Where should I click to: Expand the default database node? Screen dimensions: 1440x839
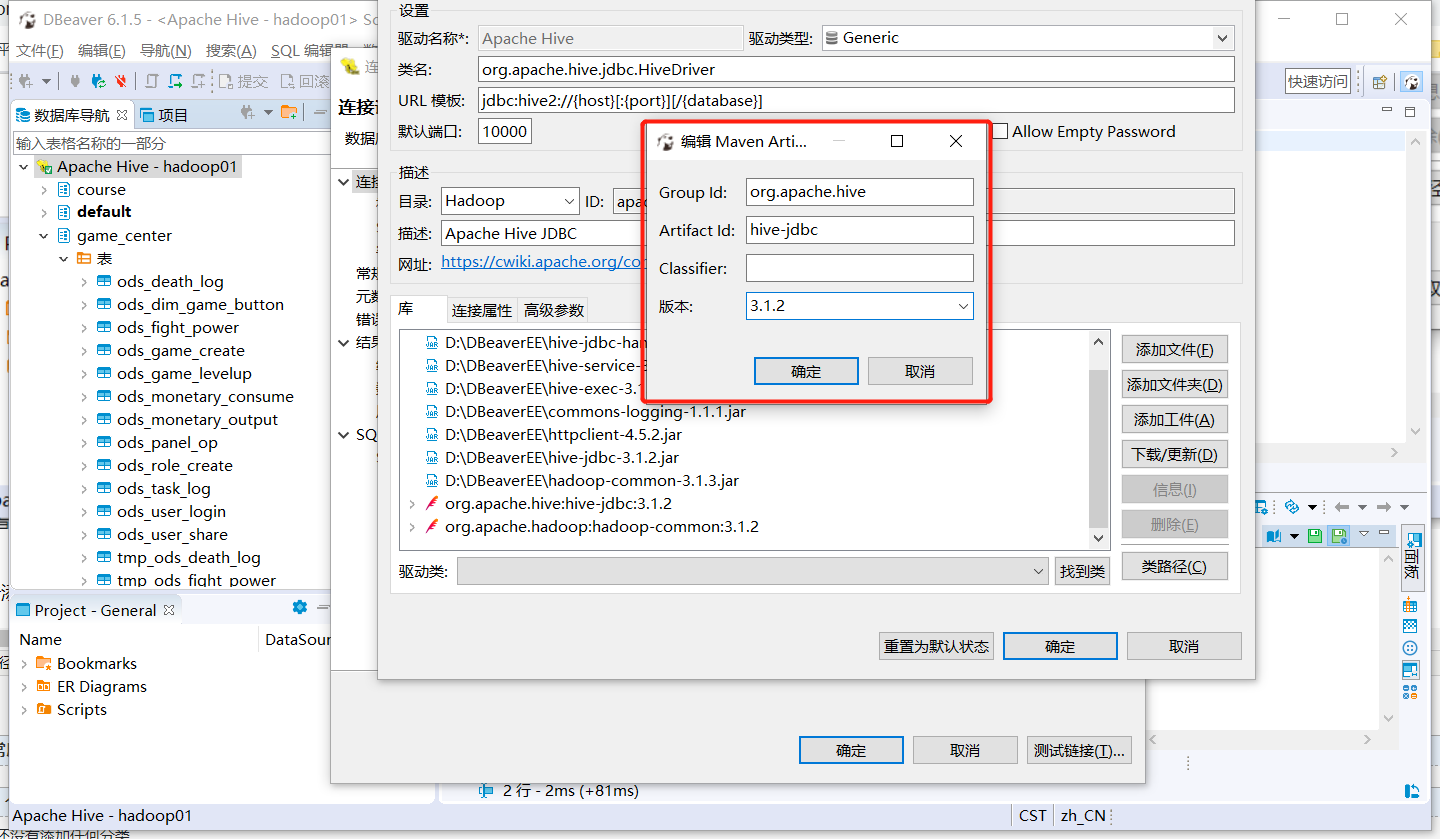click(44, 212)
